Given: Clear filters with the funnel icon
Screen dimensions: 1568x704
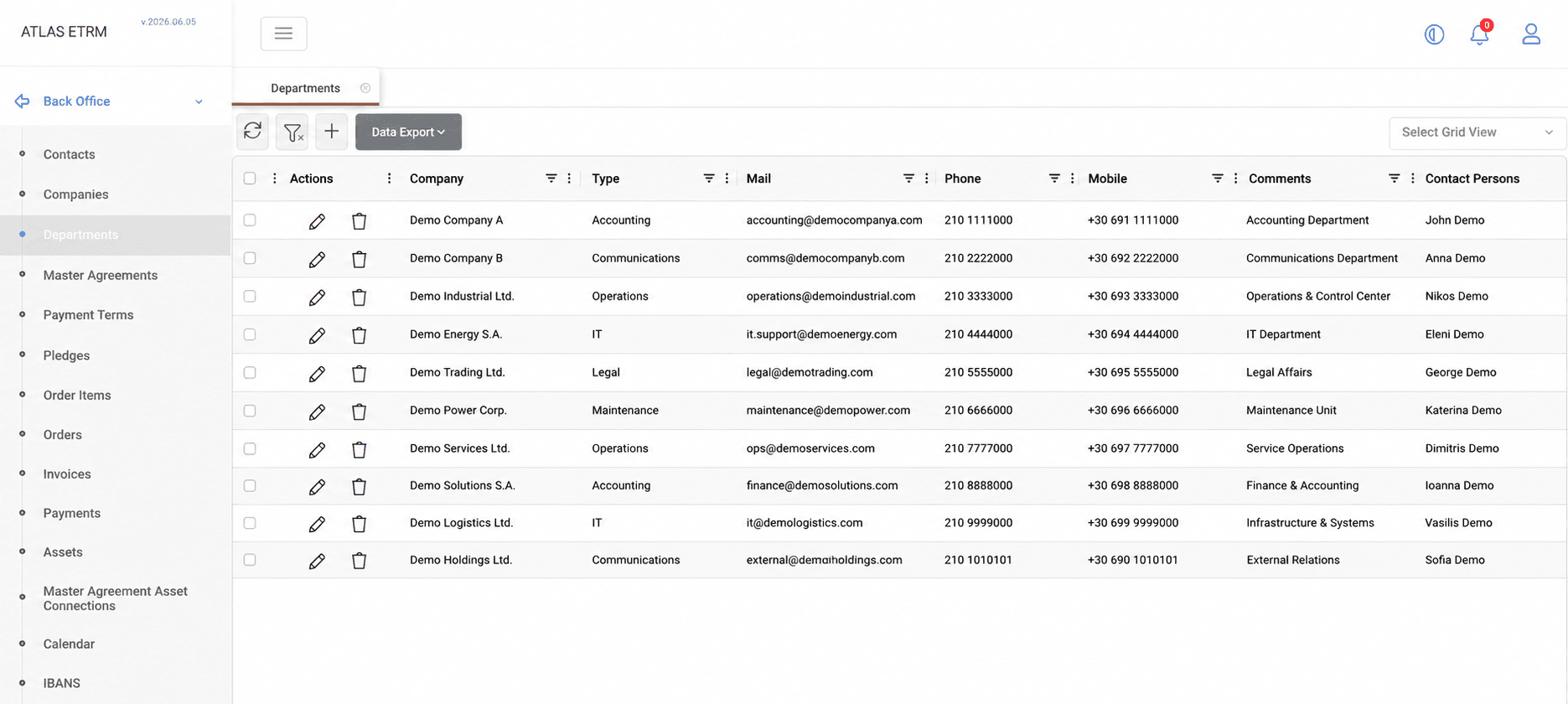Looking at the screenshot, I should [292, 132].
